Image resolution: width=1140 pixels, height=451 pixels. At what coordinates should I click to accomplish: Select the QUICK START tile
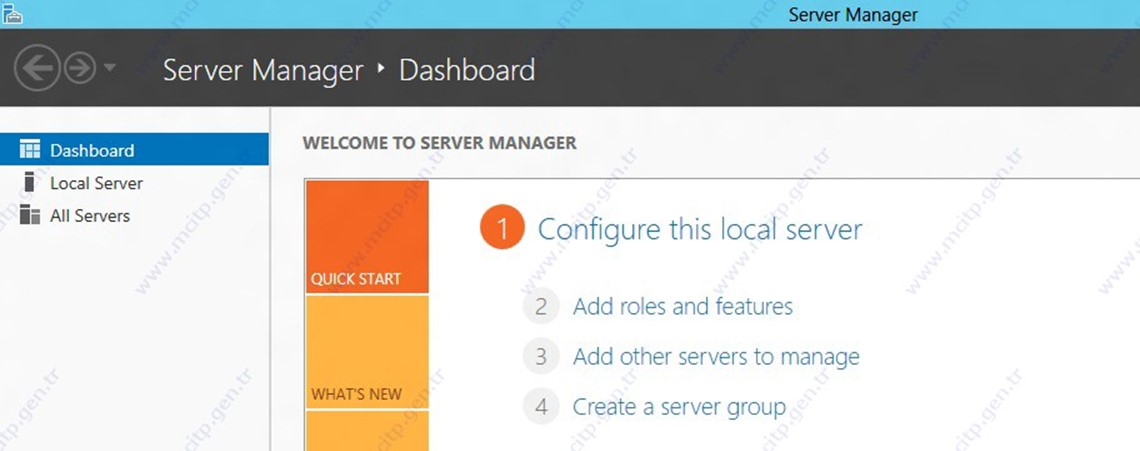tap(367, 236)
